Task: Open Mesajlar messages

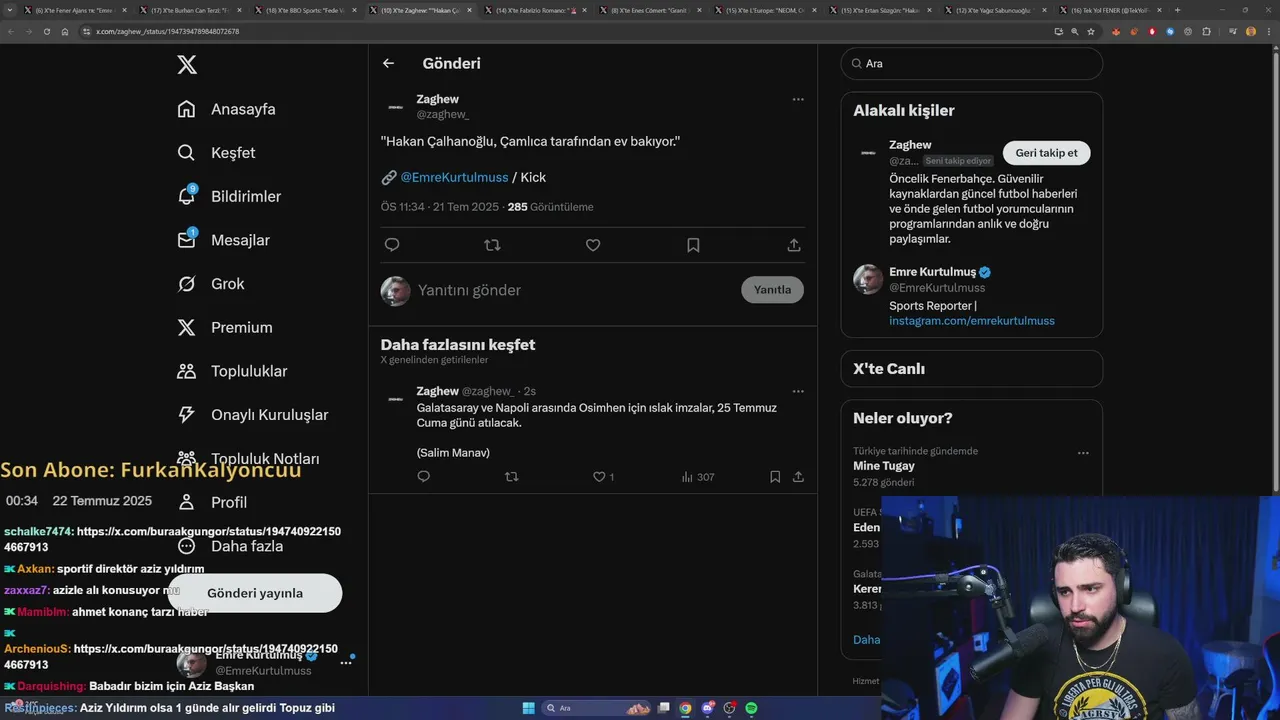Action: (x=223, y=240)
